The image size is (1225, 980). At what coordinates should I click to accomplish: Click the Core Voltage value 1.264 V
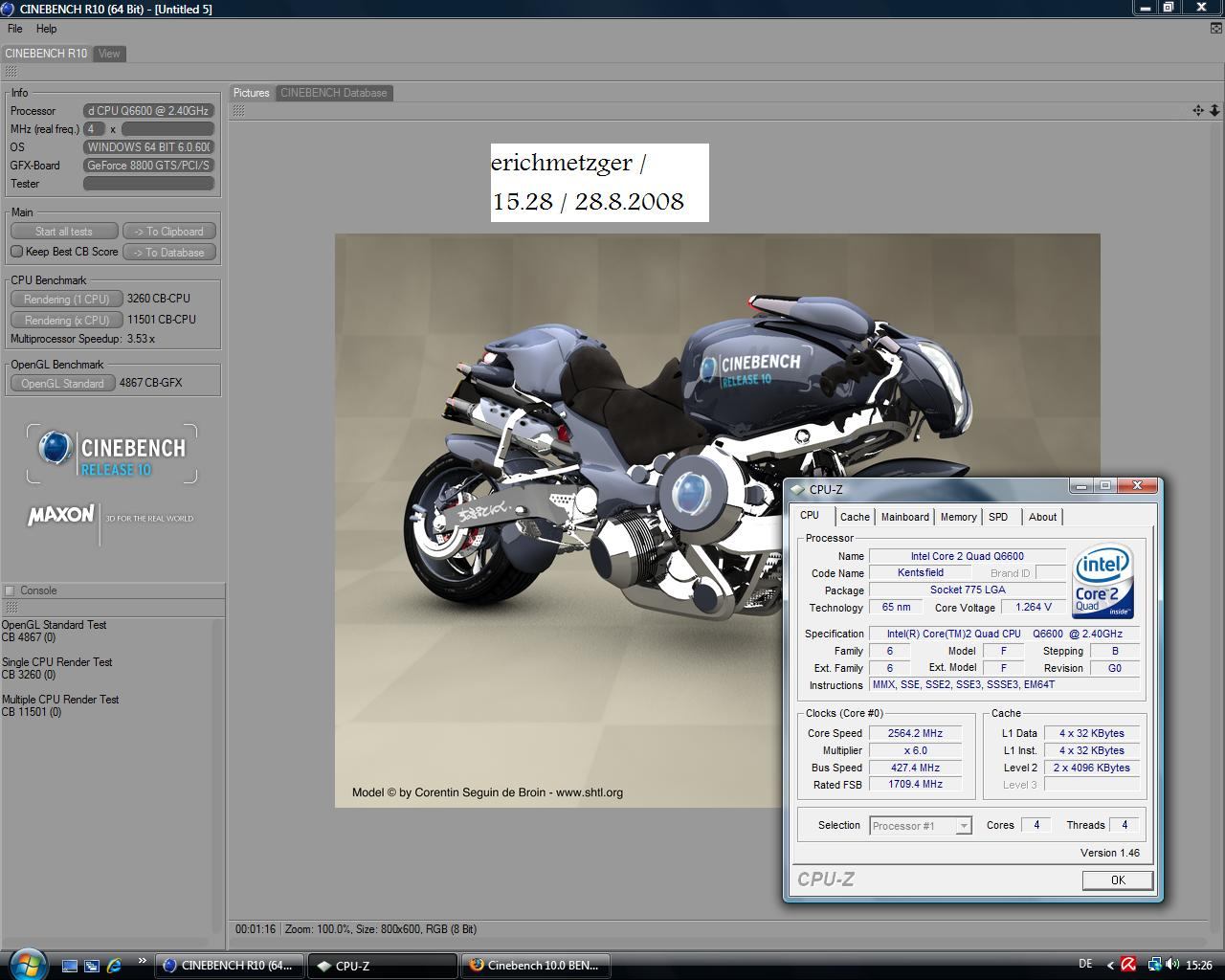tap(1034, 608)
